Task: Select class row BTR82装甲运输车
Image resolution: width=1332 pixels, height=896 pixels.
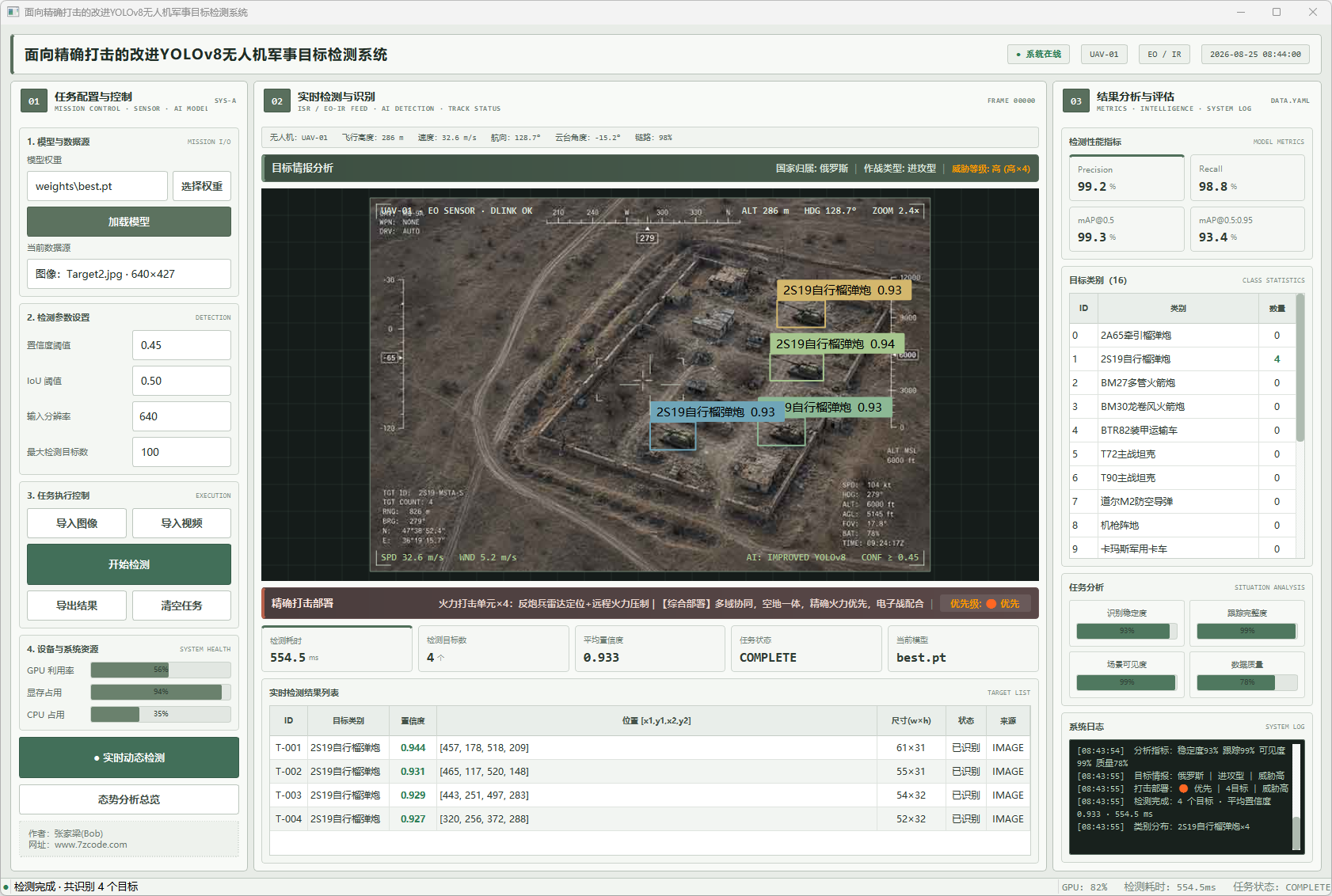Action: coord(1183,431)
